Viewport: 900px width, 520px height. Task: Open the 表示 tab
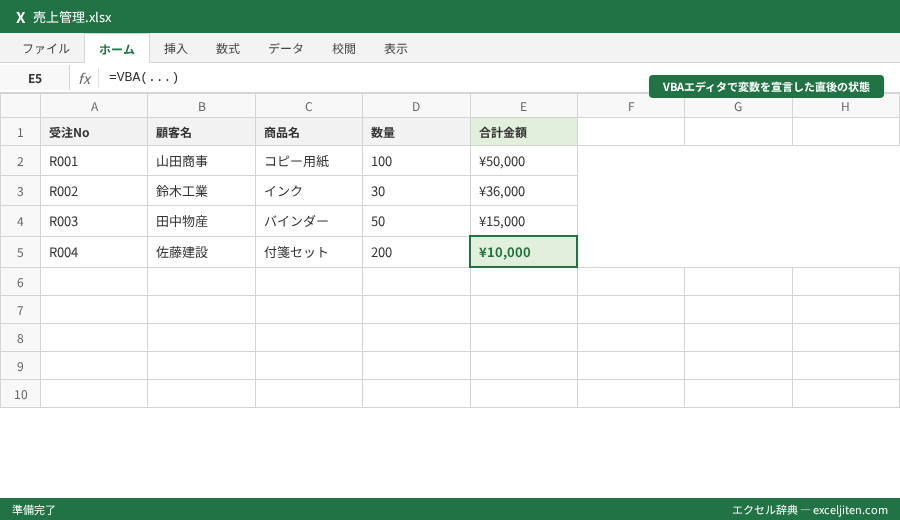[x=396, y=49]
